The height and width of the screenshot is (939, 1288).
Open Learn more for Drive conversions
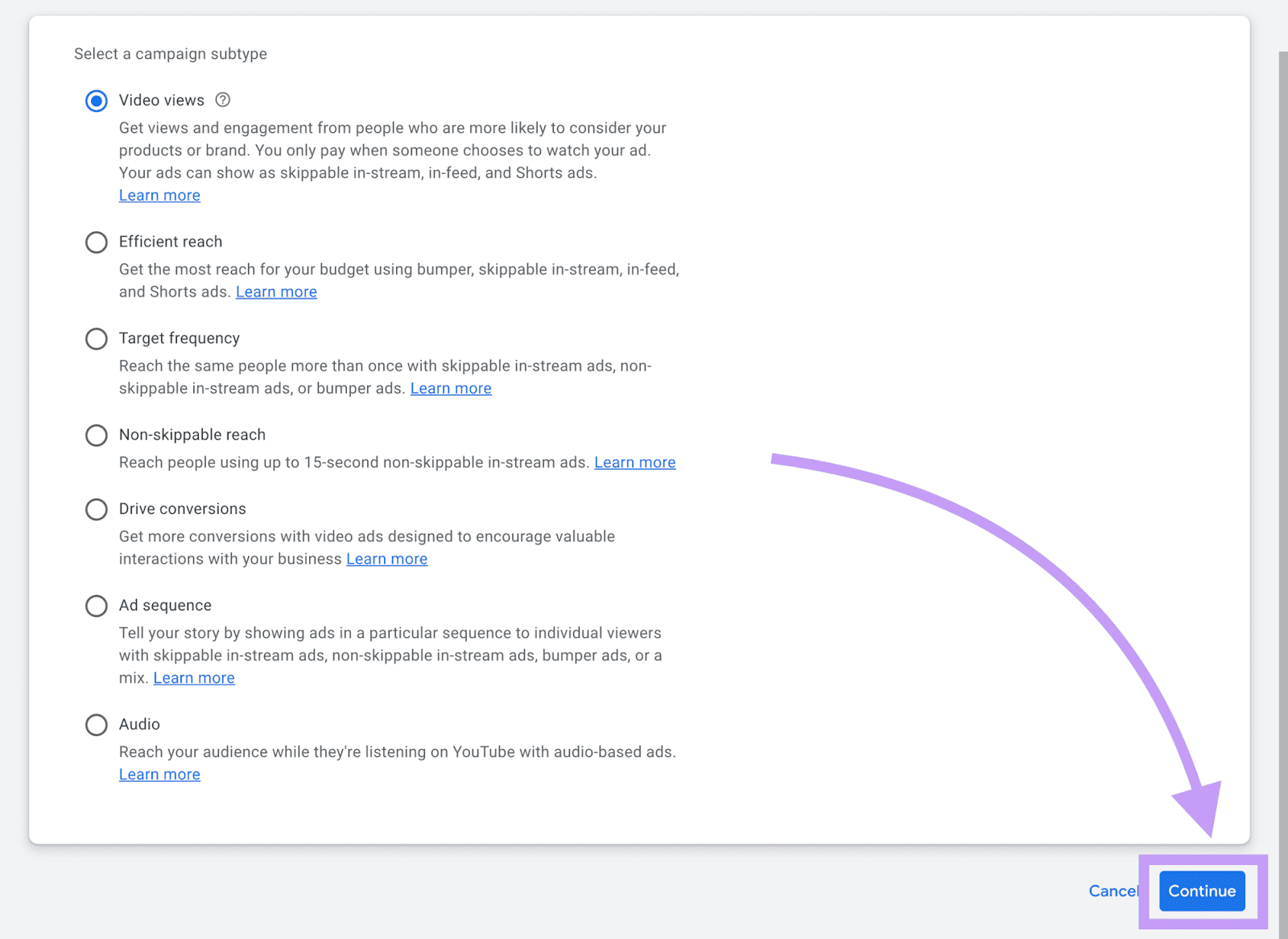pos(386,558)
